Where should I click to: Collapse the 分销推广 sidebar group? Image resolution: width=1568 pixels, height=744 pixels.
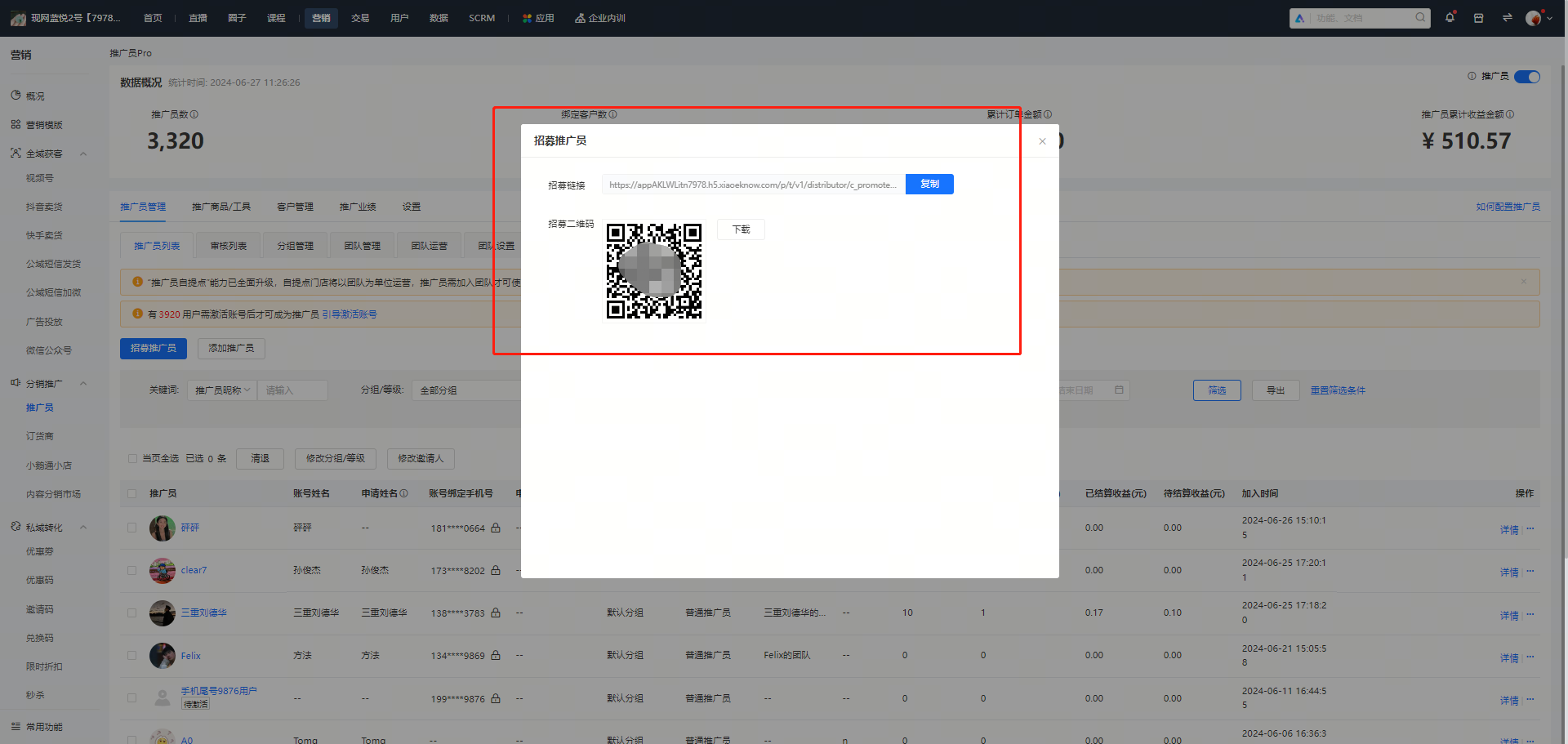pos(83,384)
